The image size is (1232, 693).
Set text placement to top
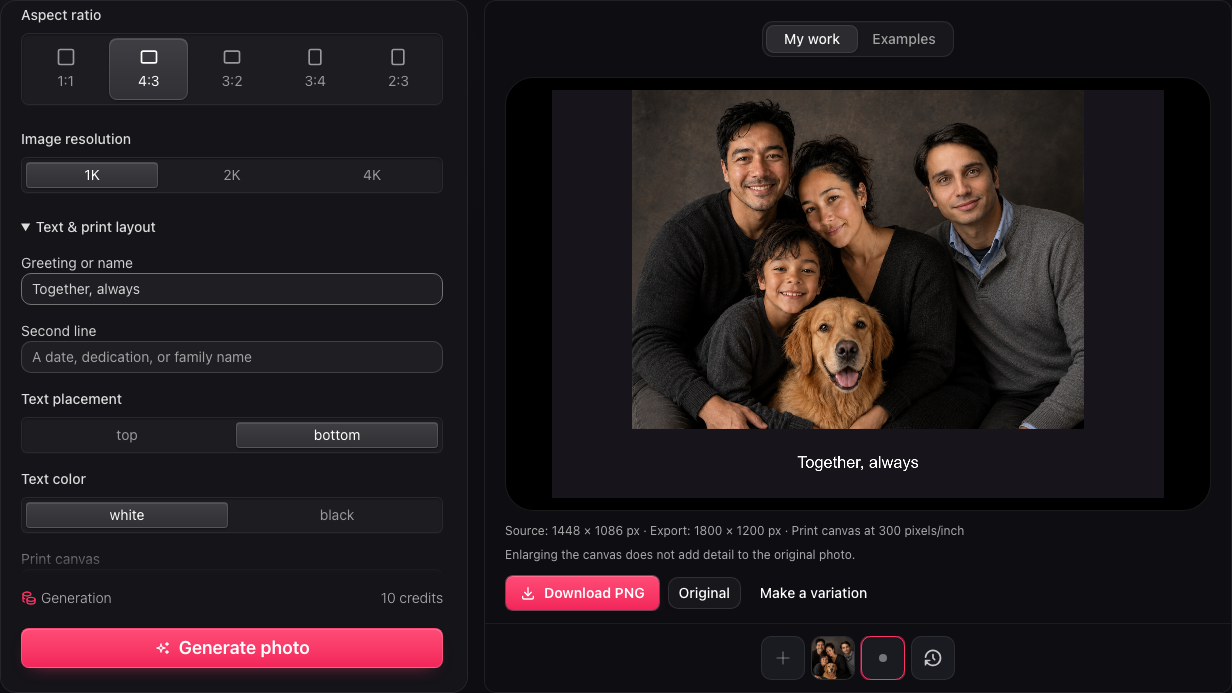[x=127, y=435]
